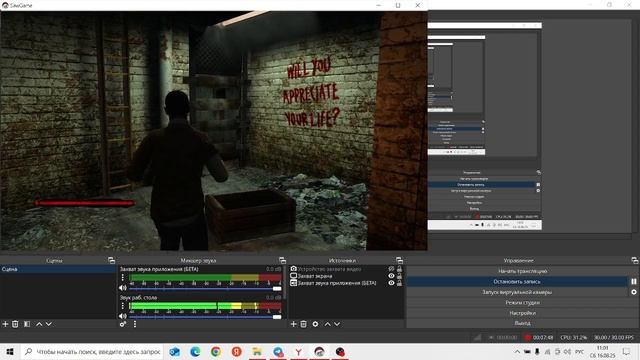
Task: Click the audio mixer vertical scrollbar
Action: point(285,282)
